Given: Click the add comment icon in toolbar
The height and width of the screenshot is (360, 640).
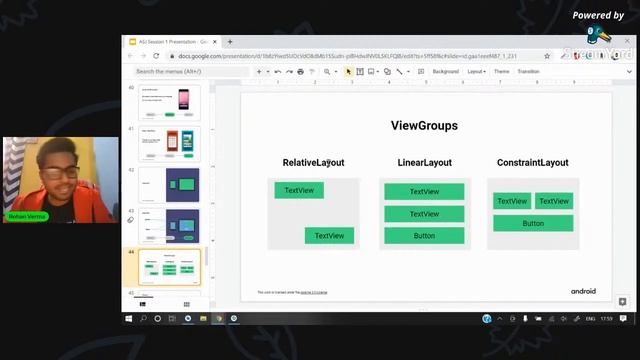Looking at the screenshot, I should (x=421, y=71).
